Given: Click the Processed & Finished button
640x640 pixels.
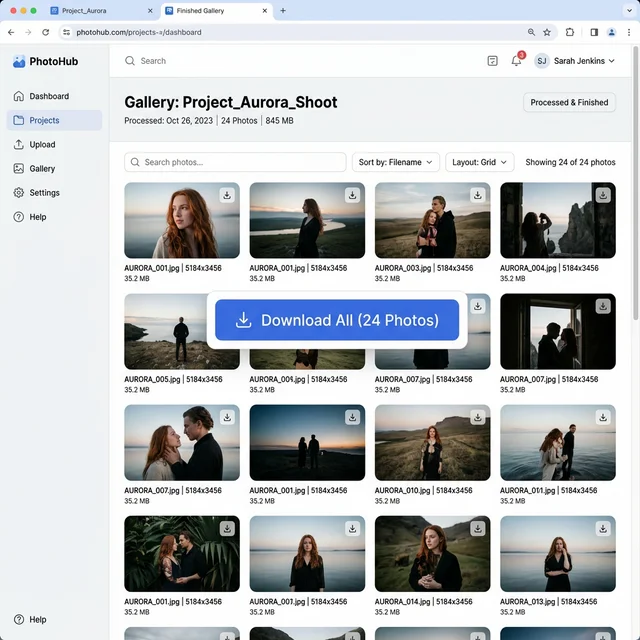Looking at the screenshot, I should [x=569, y=102].
